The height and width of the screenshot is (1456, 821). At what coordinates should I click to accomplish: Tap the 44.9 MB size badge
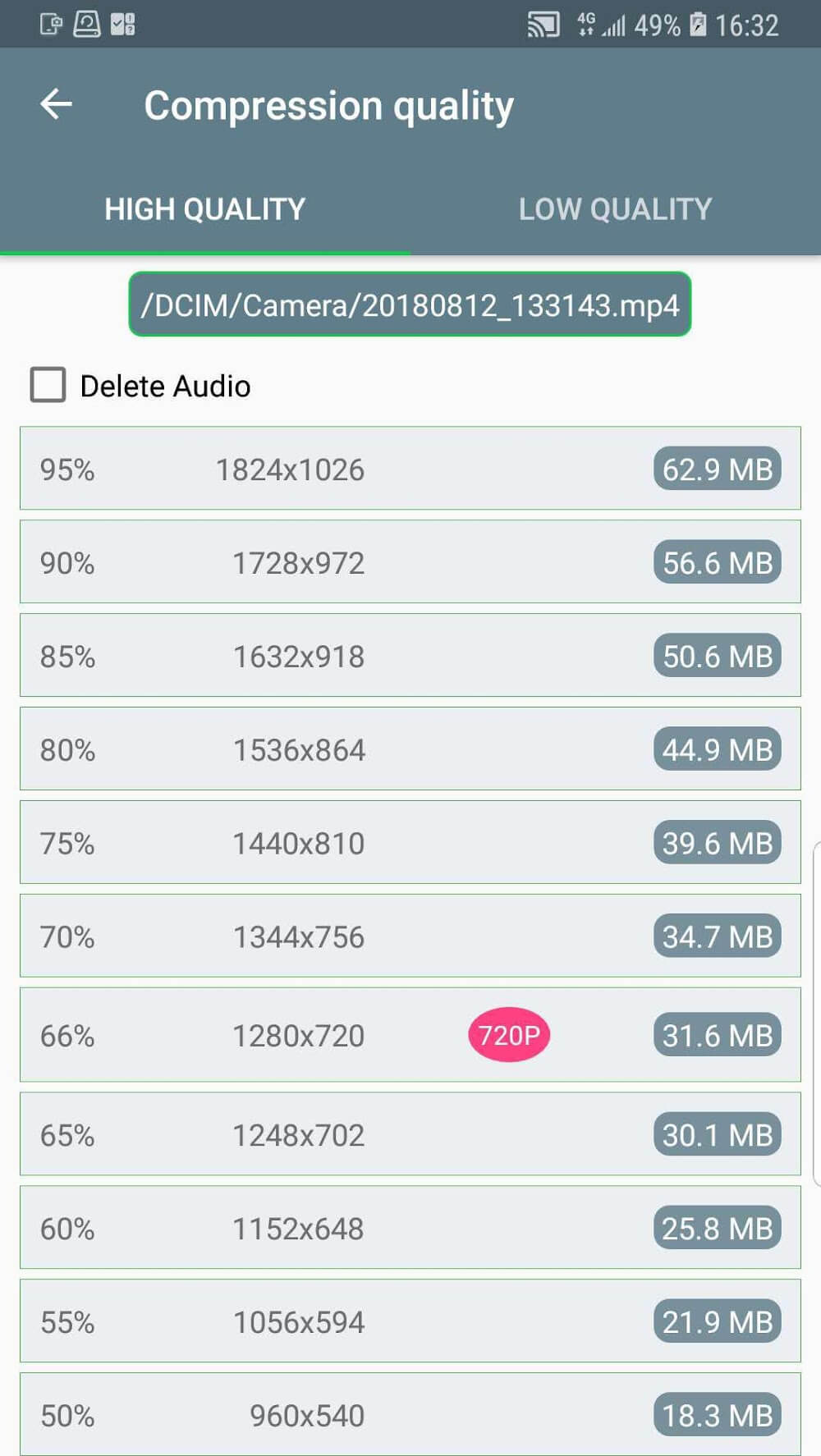(717, 749)
